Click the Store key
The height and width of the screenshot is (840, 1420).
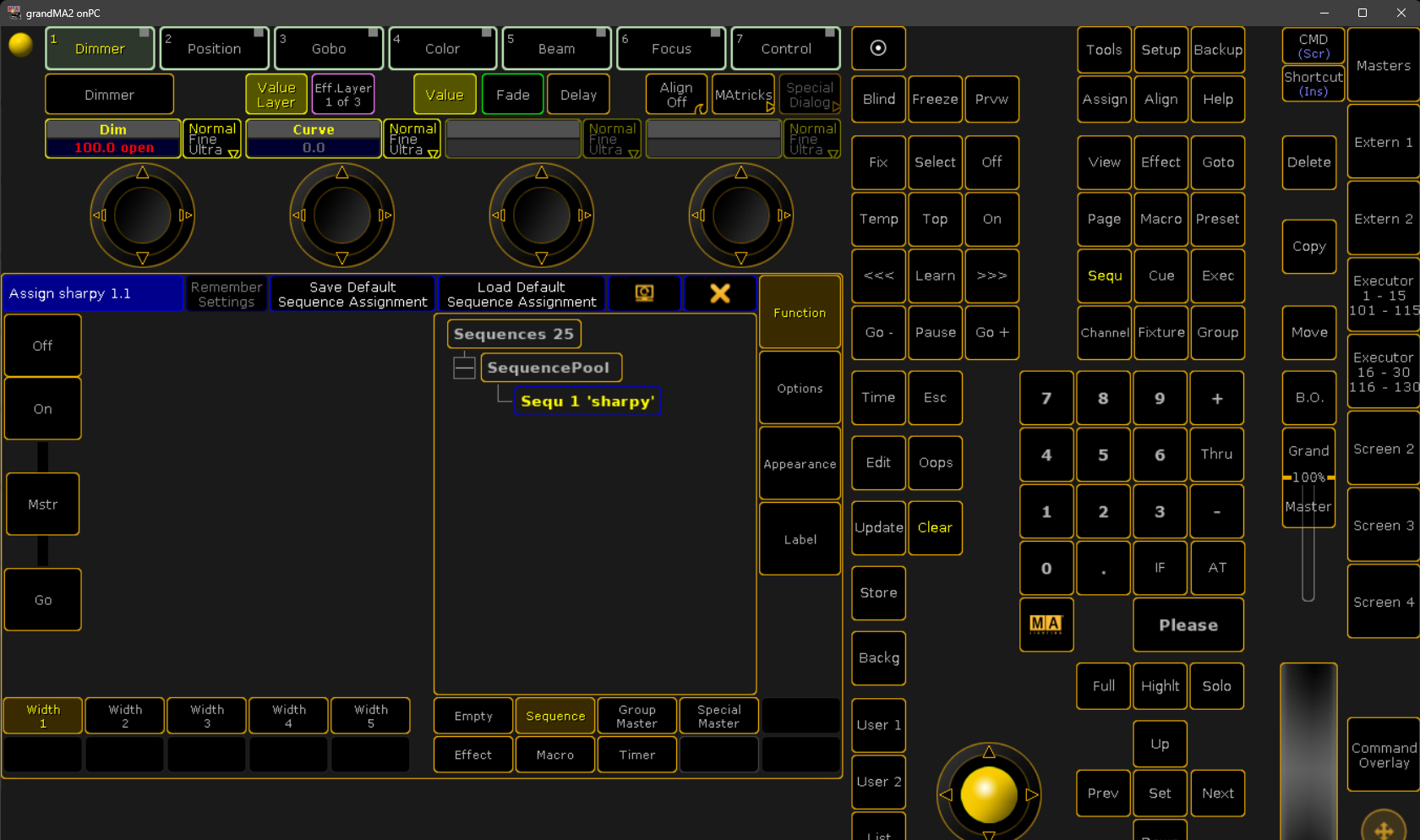[878, 592]
